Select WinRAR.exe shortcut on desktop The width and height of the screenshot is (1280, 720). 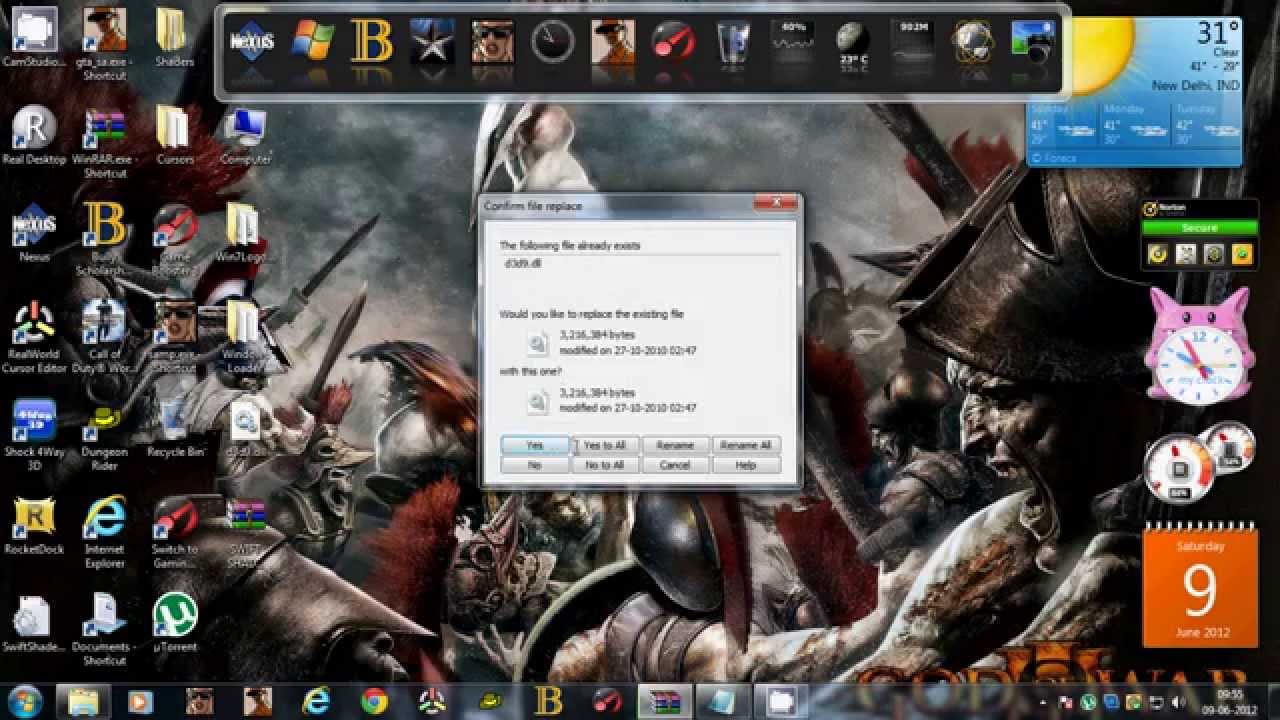(105, 143)
